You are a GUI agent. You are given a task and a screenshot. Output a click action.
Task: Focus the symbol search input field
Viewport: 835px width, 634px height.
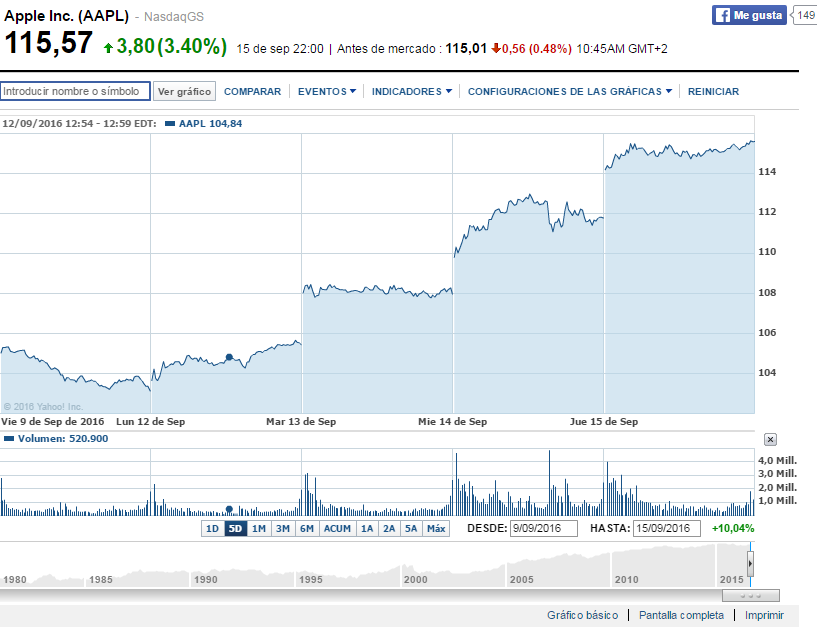click(75, 91)
